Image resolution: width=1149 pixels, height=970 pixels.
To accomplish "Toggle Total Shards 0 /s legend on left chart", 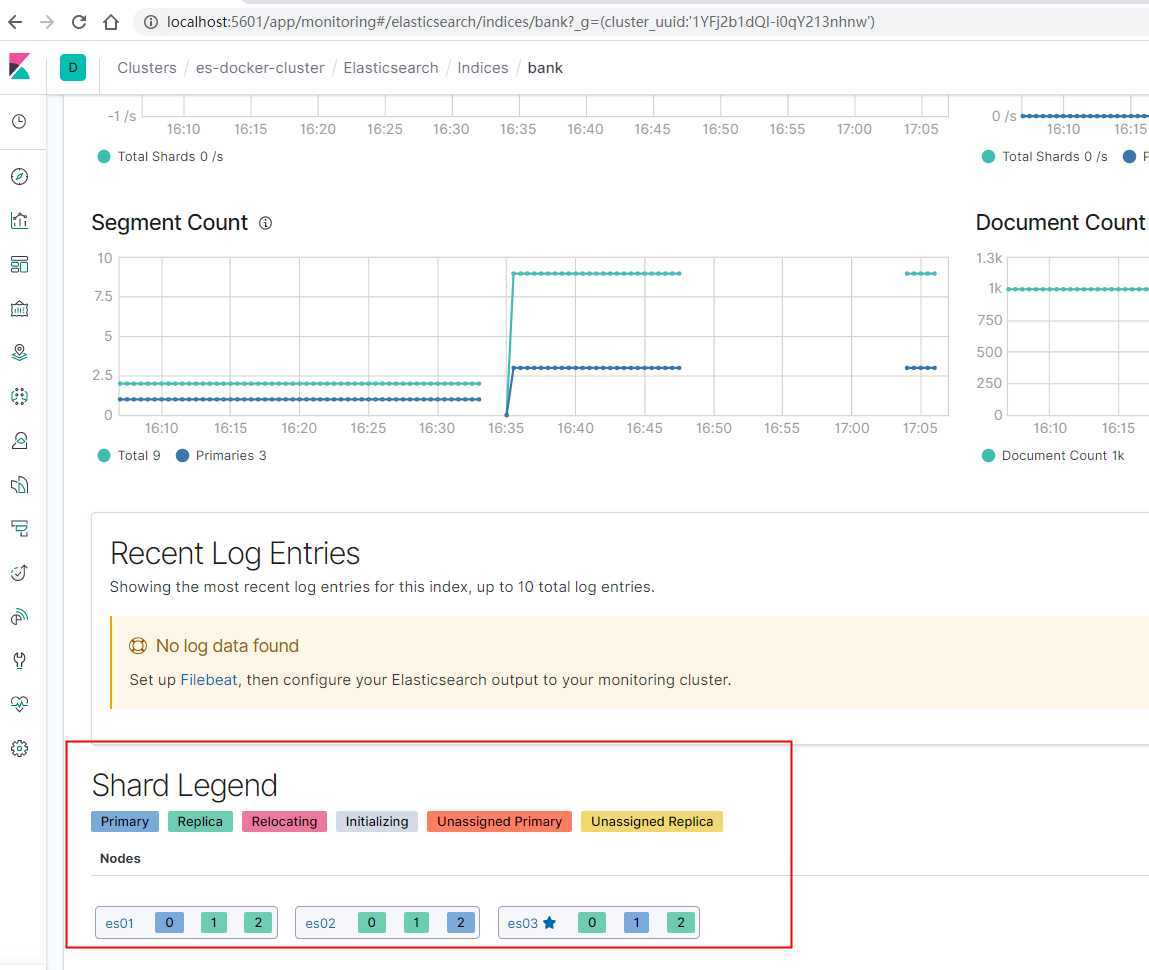I will click(x=160, y=157).
